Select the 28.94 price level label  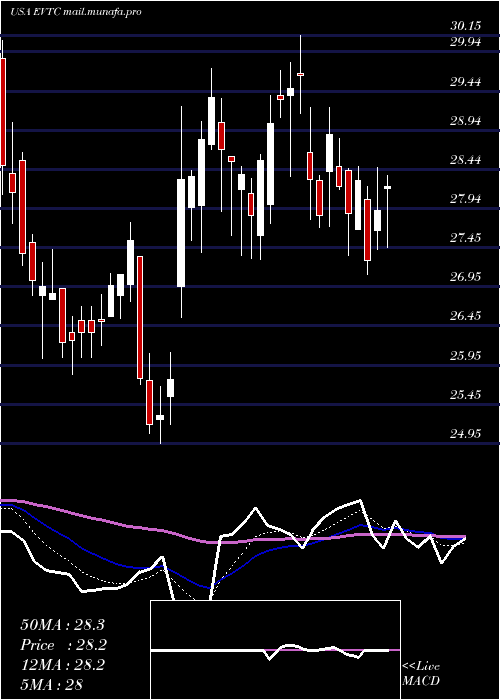pyautogui.click(x=466, y=121)
